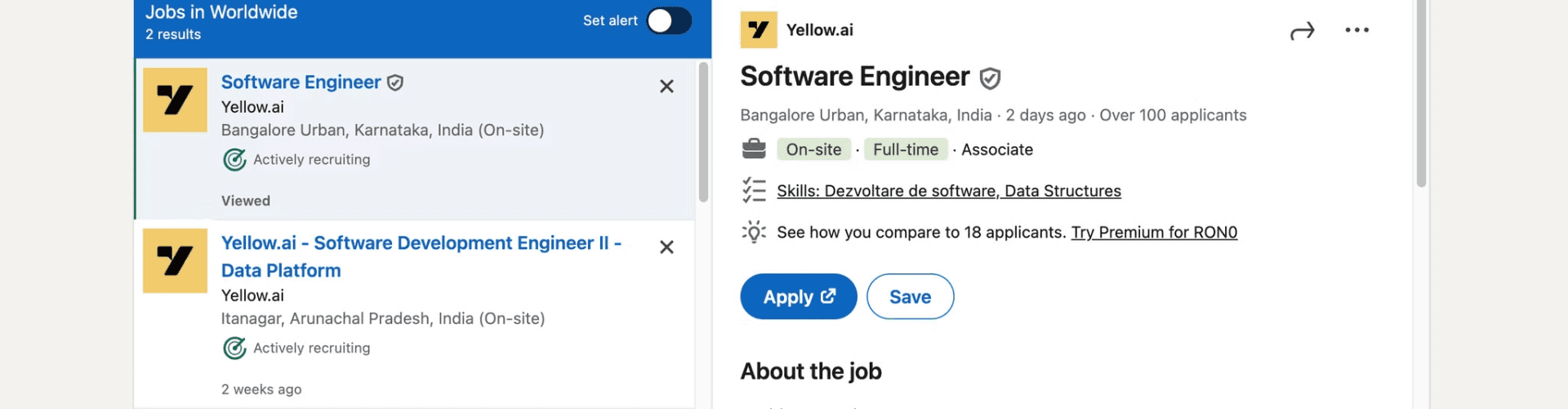Screen dimensions: 1568x409
Task: Click the job list scrollbar
Action: point(703,132)
